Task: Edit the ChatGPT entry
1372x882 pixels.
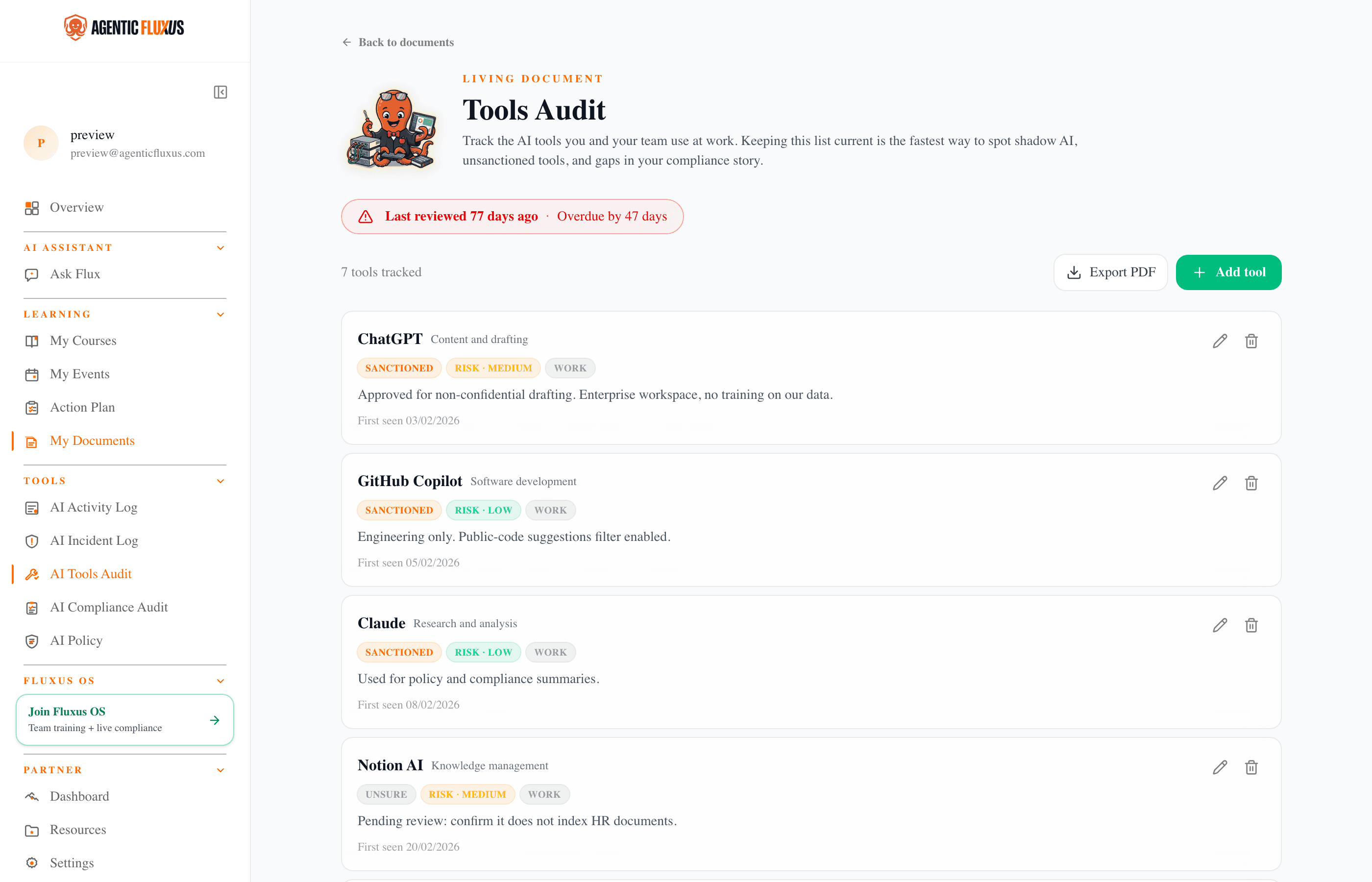Action: 1220,342
